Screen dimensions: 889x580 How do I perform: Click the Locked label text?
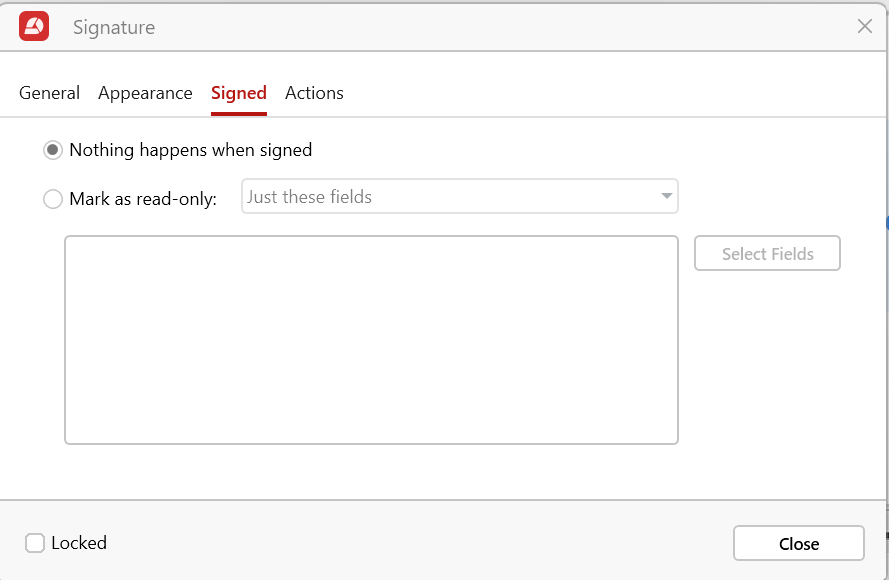tap(79, 543)
